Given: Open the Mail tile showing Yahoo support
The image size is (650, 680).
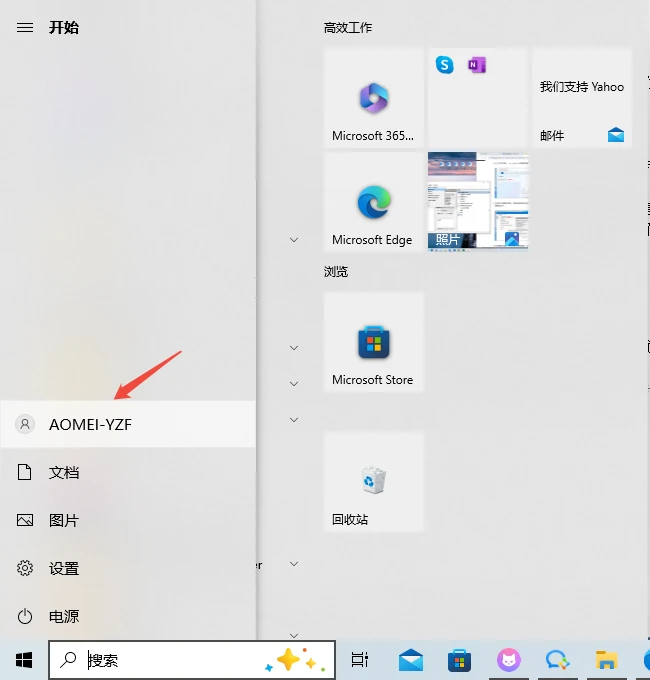Looking at the screenshot, I should tap(582, 98).
